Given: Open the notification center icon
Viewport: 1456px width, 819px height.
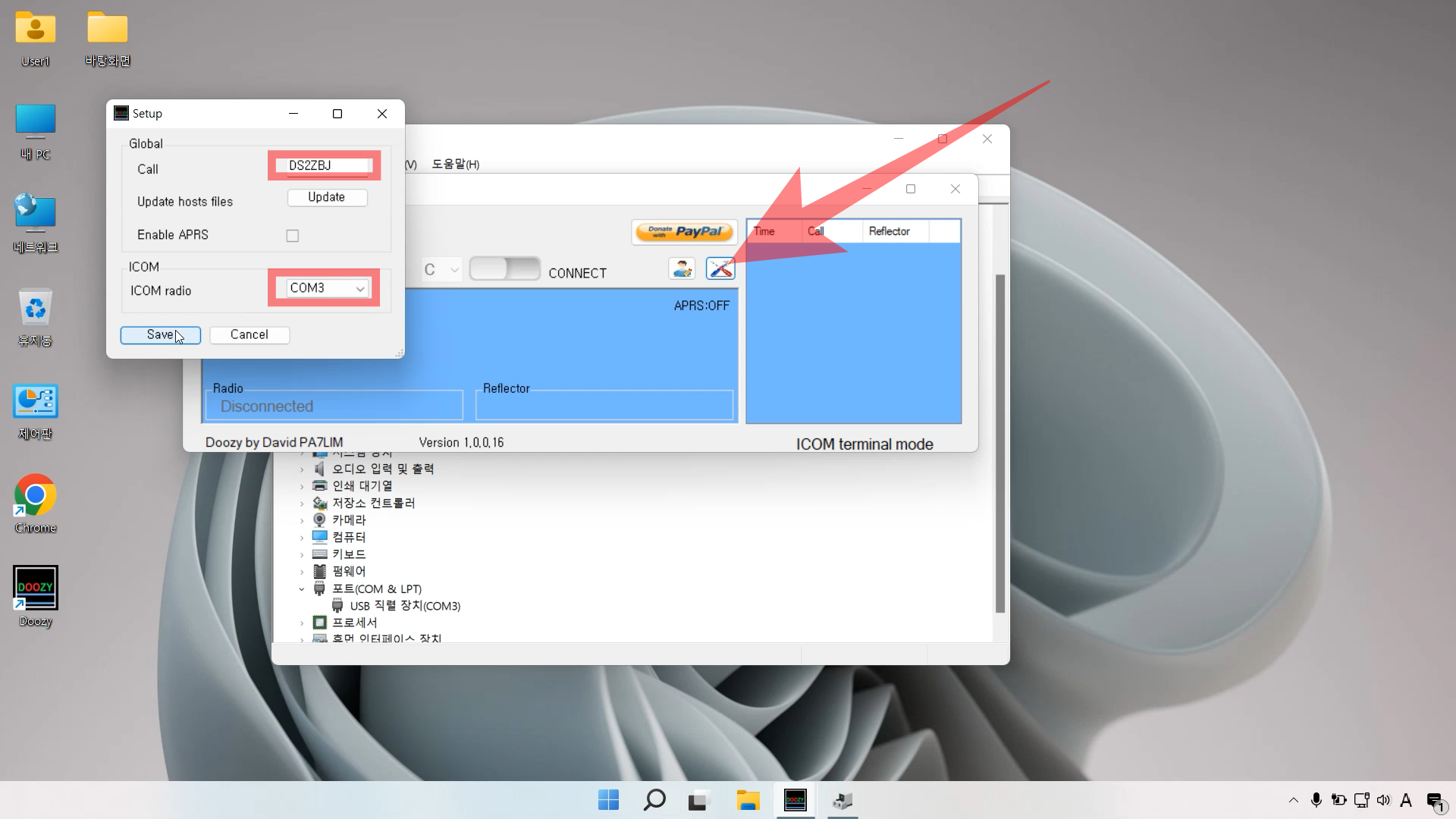Looking at the screenshot, I should tap(1435, 801).
